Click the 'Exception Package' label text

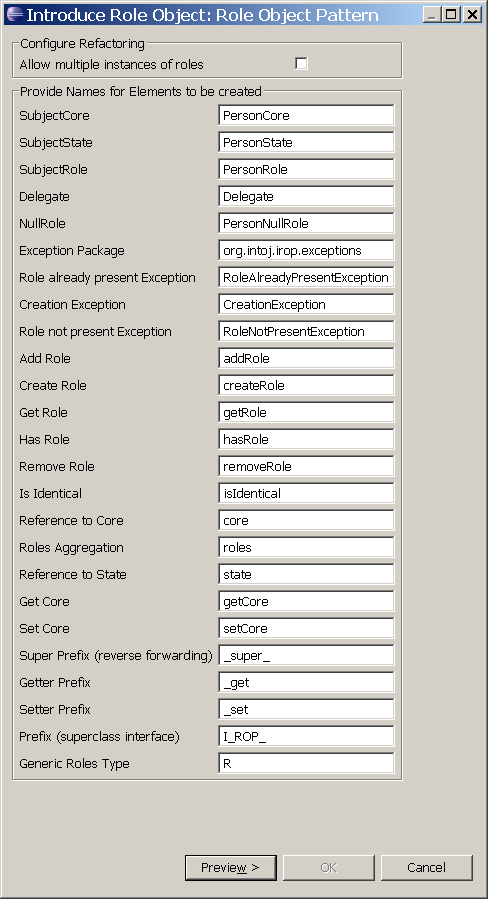pyautogui.click(x=72, y=251)
